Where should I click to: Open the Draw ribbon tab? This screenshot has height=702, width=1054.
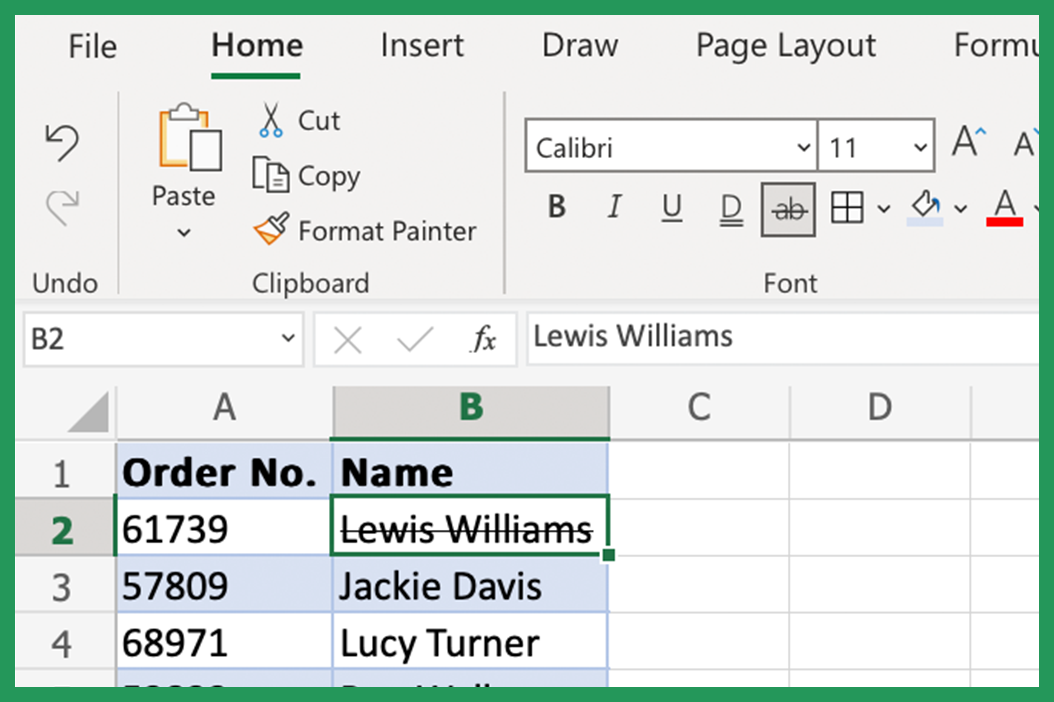pyautogui.click(x=580, y=45)
